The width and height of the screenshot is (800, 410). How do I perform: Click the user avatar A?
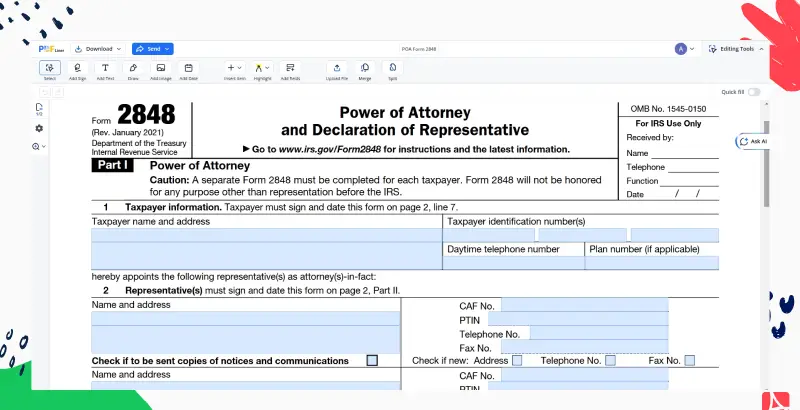681,49
